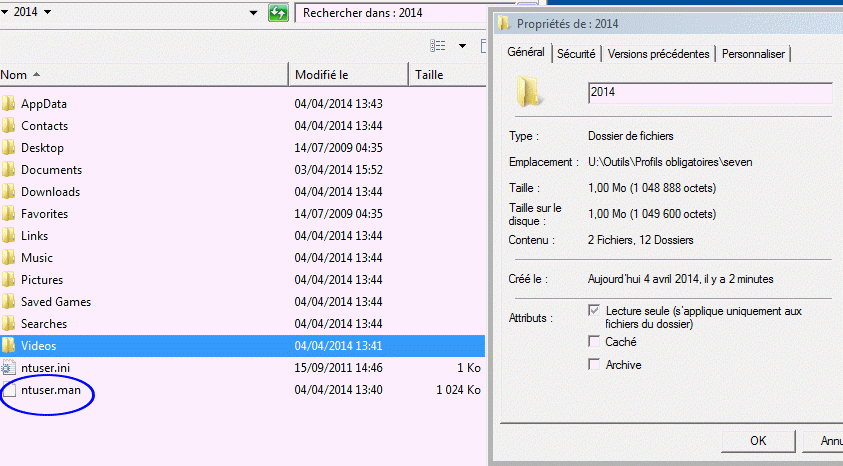This screenshot has height=466, width=843.
Task: Sort by the Nom column header
Action: pos(144,75)
